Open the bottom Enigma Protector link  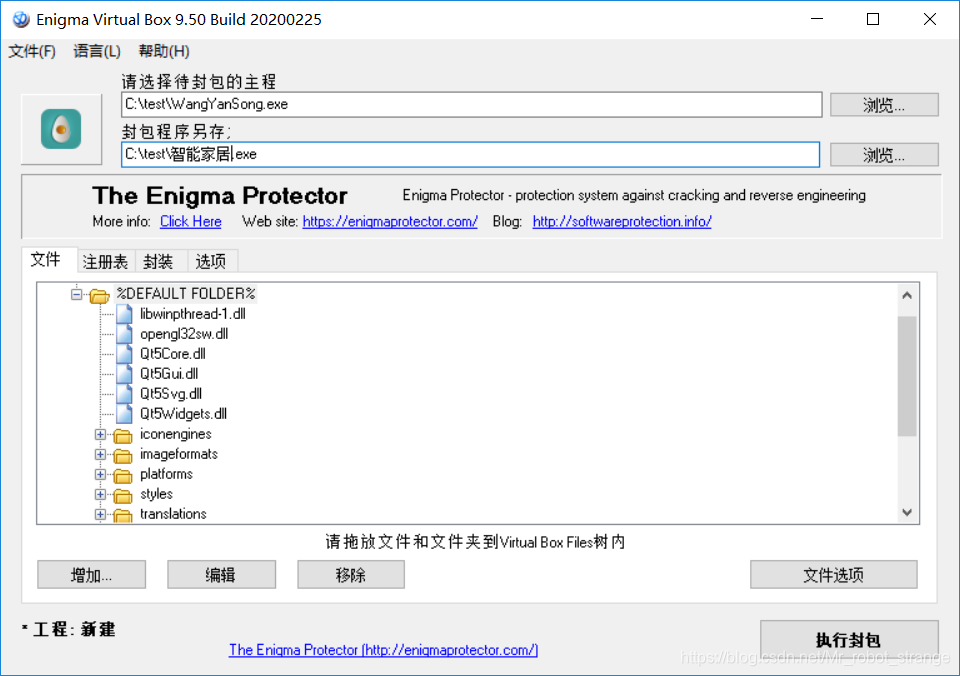(x=383, y=650)
